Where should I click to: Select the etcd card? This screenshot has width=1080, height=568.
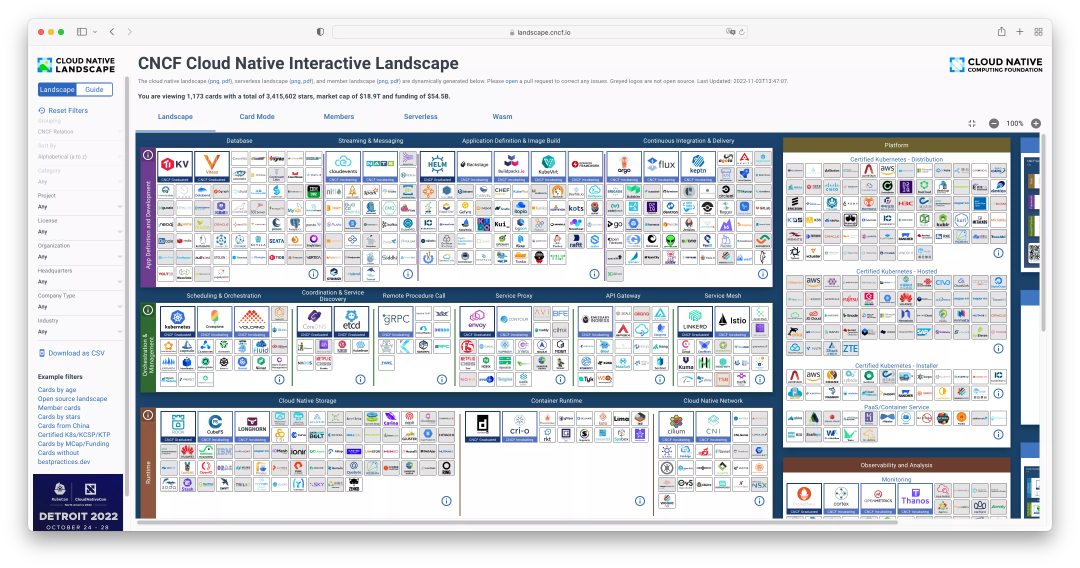pos(351,322)
